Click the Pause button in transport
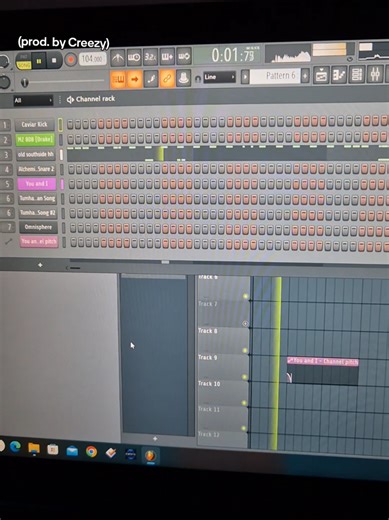Screen dimensions: 389x520 point(39,61)
